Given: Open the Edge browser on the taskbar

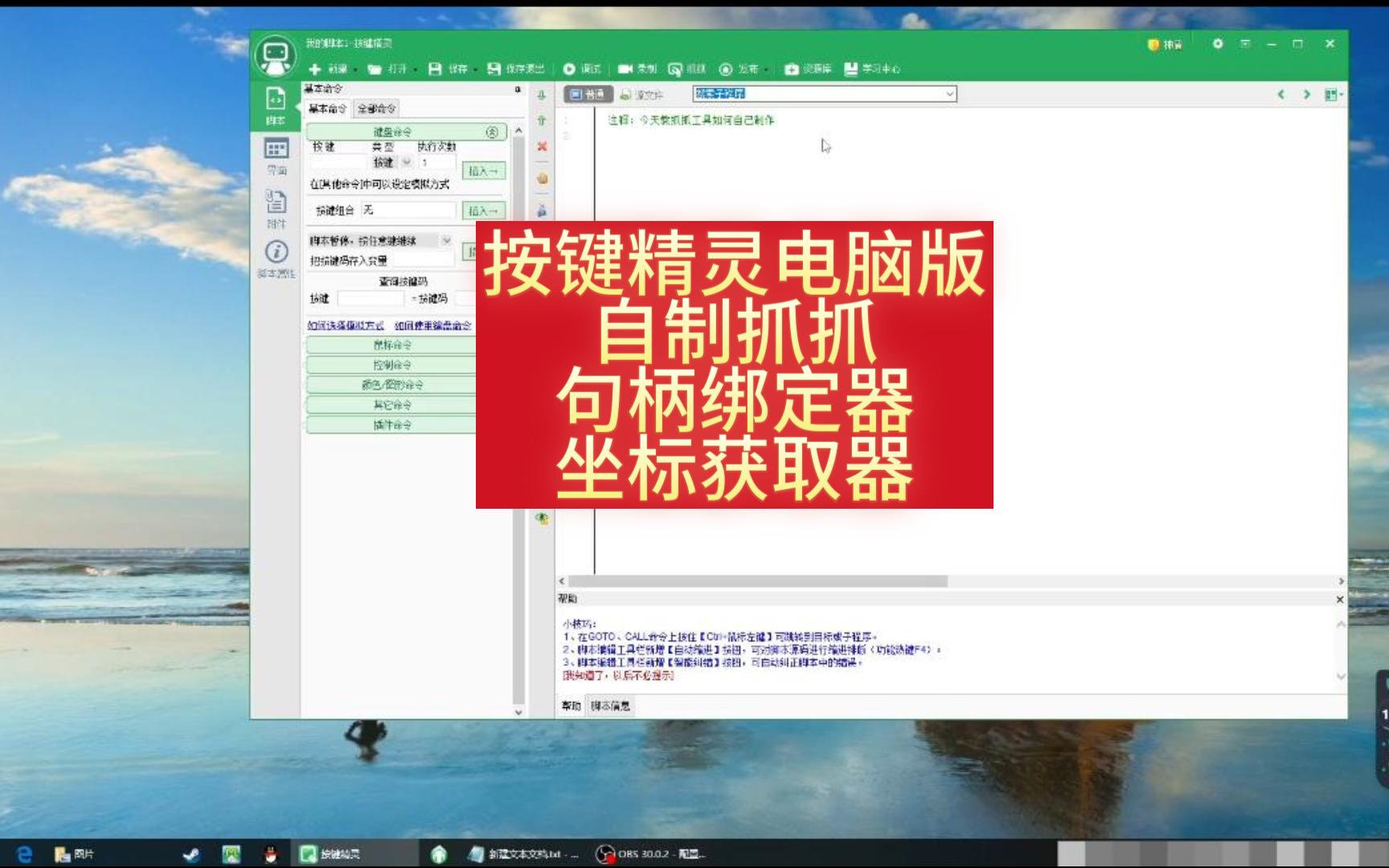Looking at the screenshot, I should pyautogui.click(x=24, y=854).
